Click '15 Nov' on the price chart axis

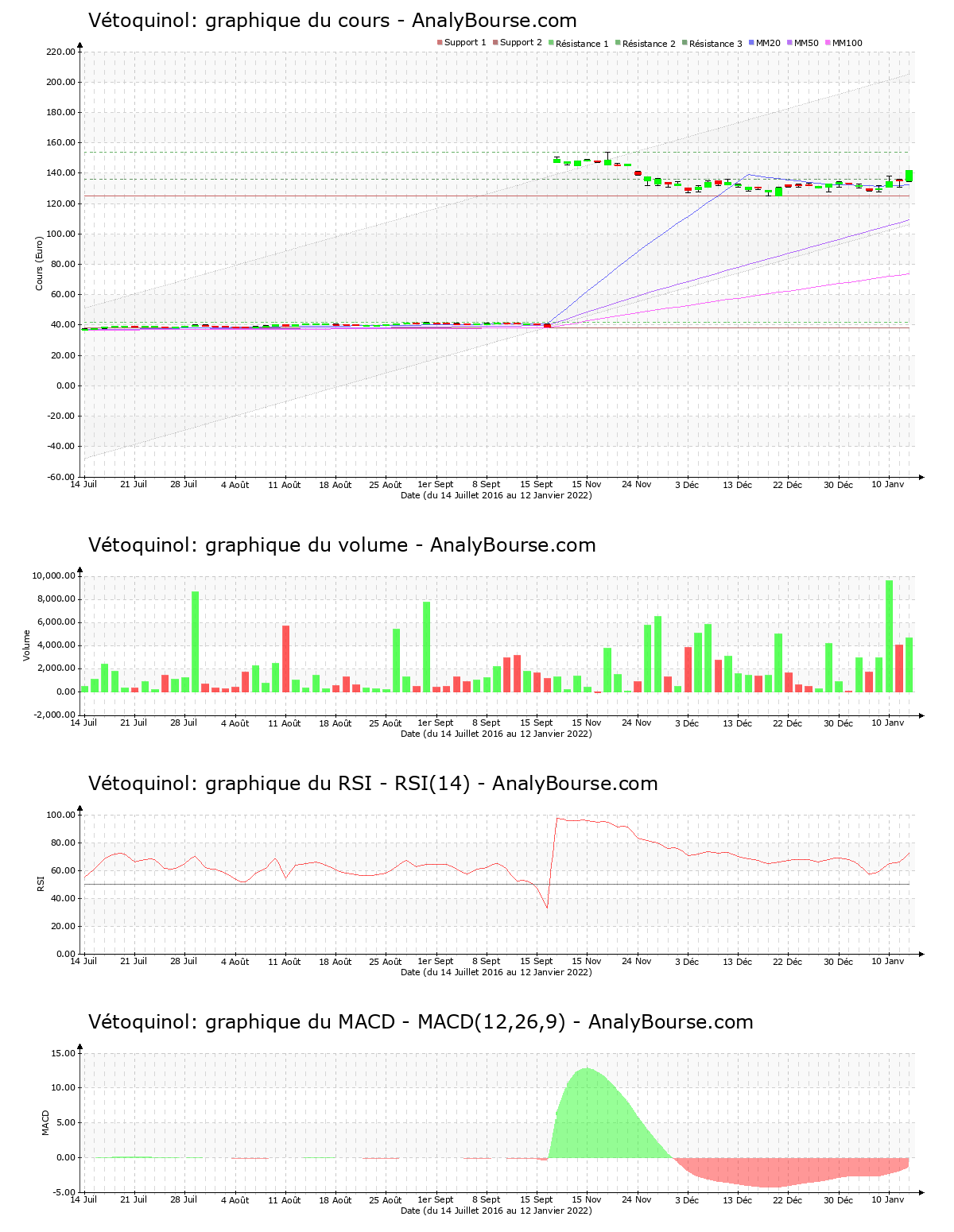click(x=587, y=485)
